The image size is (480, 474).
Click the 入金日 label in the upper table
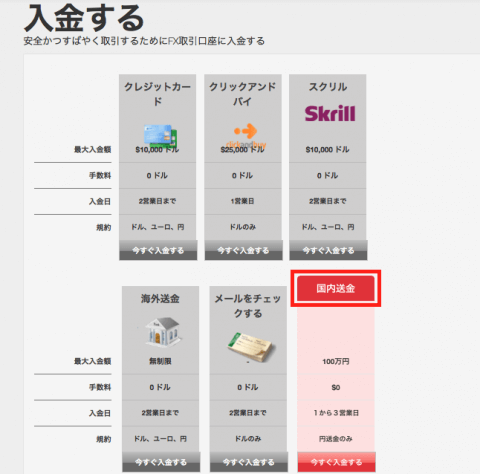[100, 201]
